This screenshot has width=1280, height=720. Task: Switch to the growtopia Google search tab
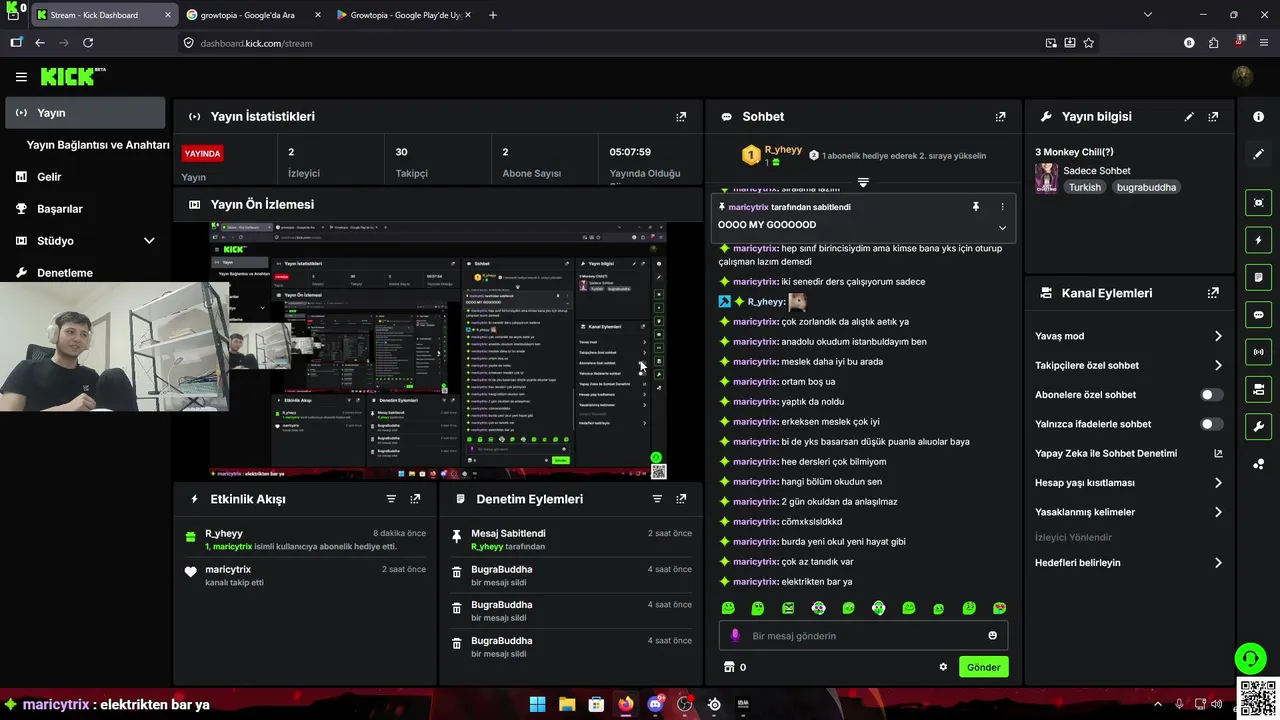point(252,15)
